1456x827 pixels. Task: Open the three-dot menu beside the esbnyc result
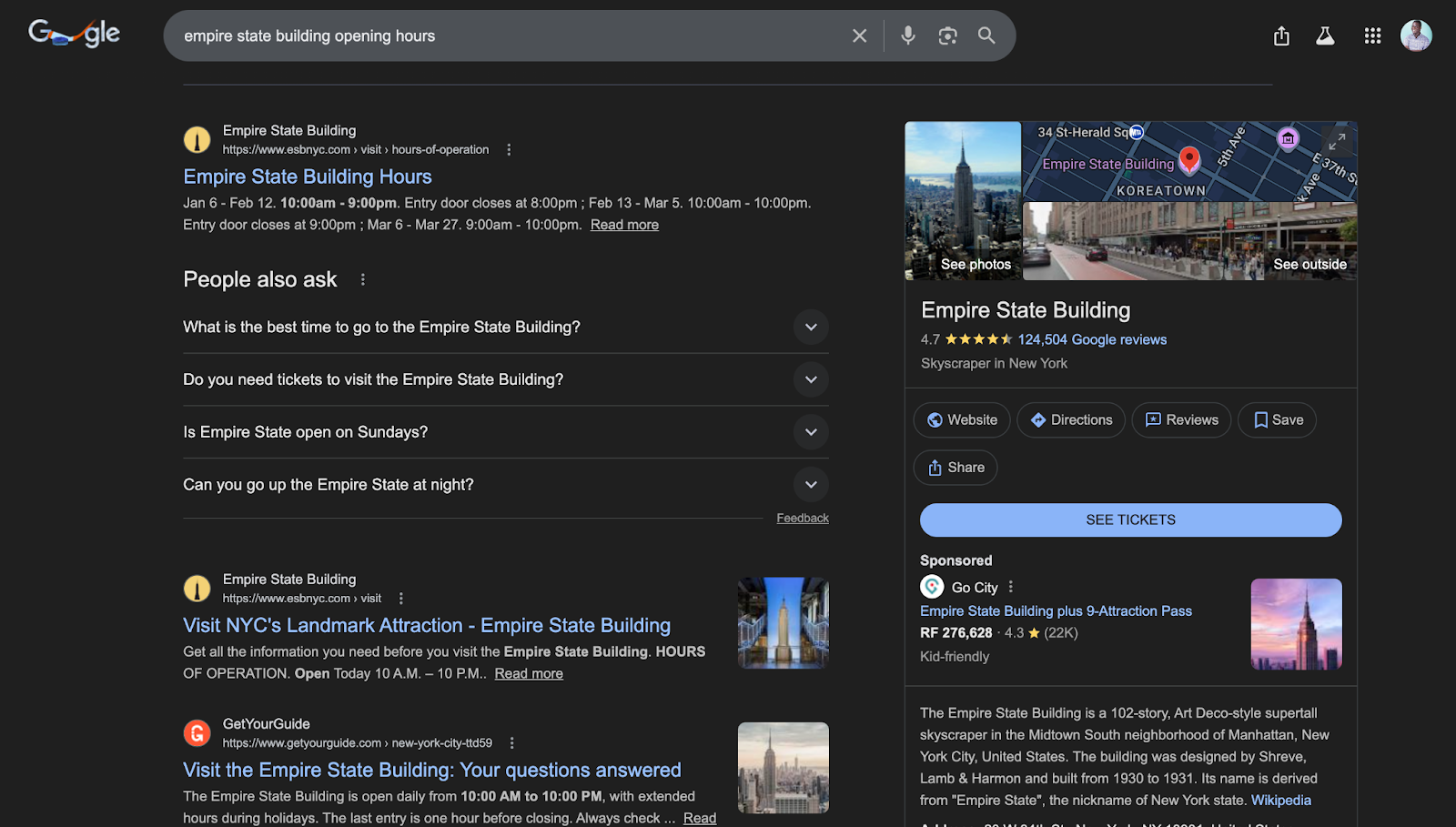(x=510, y=149)
